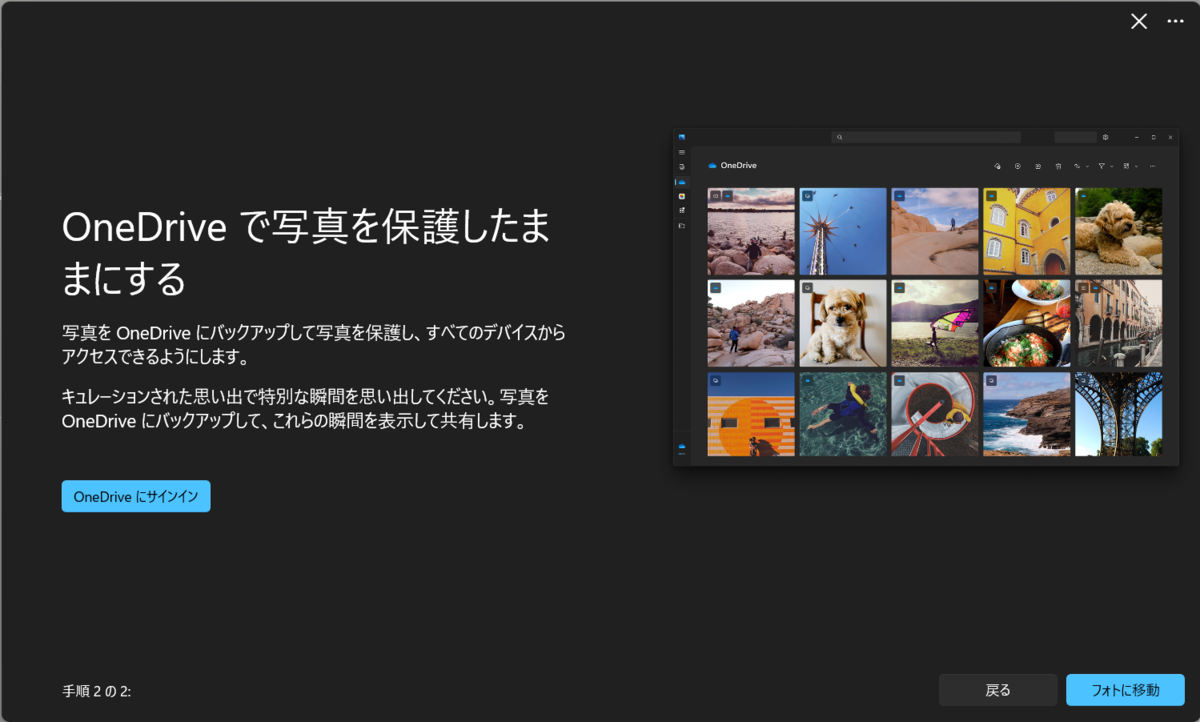Continue with the フォトに移動 button

pyautogui.click(x=1125, y=690)
